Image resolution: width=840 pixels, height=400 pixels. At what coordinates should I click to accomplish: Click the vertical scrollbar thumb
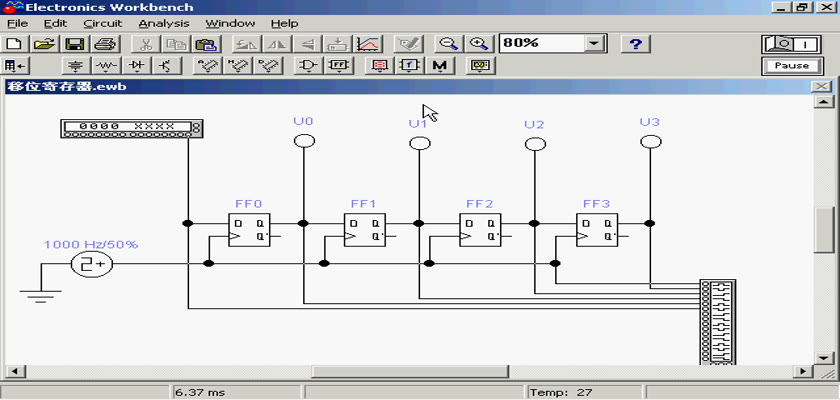824,231
